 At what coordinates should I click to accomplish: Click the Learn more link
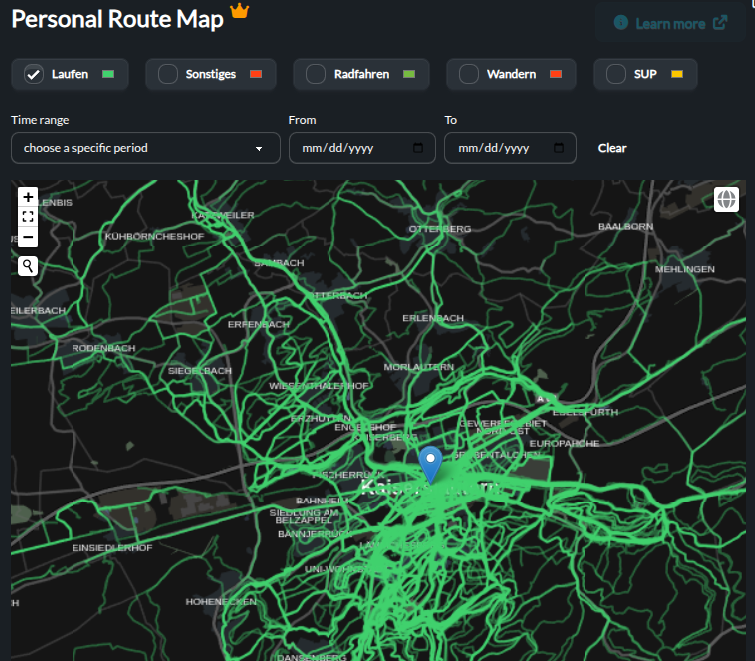(670, 23)
